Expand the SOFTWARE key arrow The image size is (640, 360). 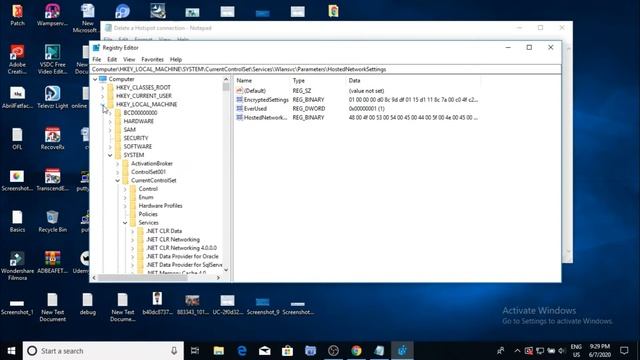click(110, 147)
